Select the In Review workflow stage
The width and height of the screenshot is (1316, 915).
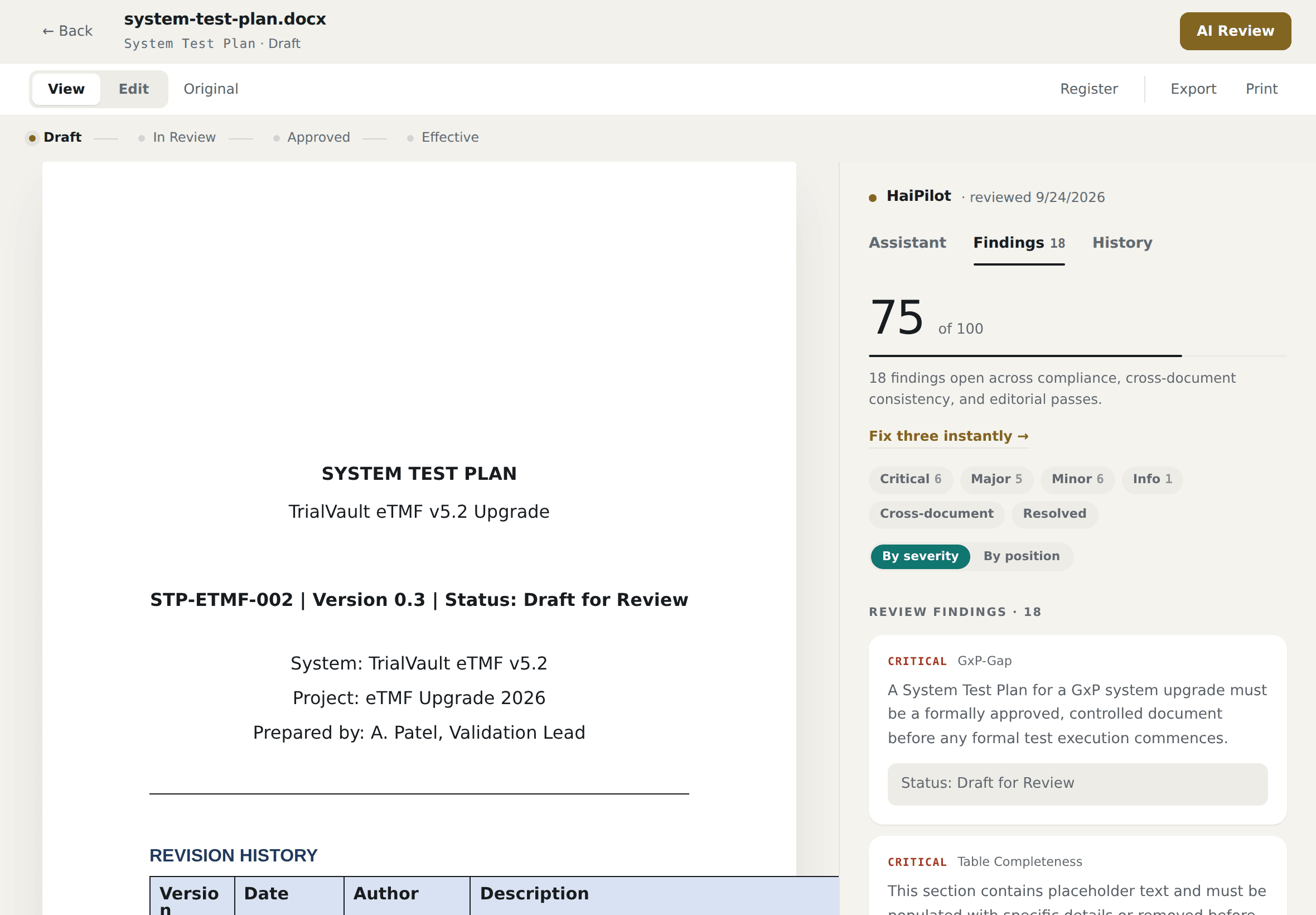[178, 138]
